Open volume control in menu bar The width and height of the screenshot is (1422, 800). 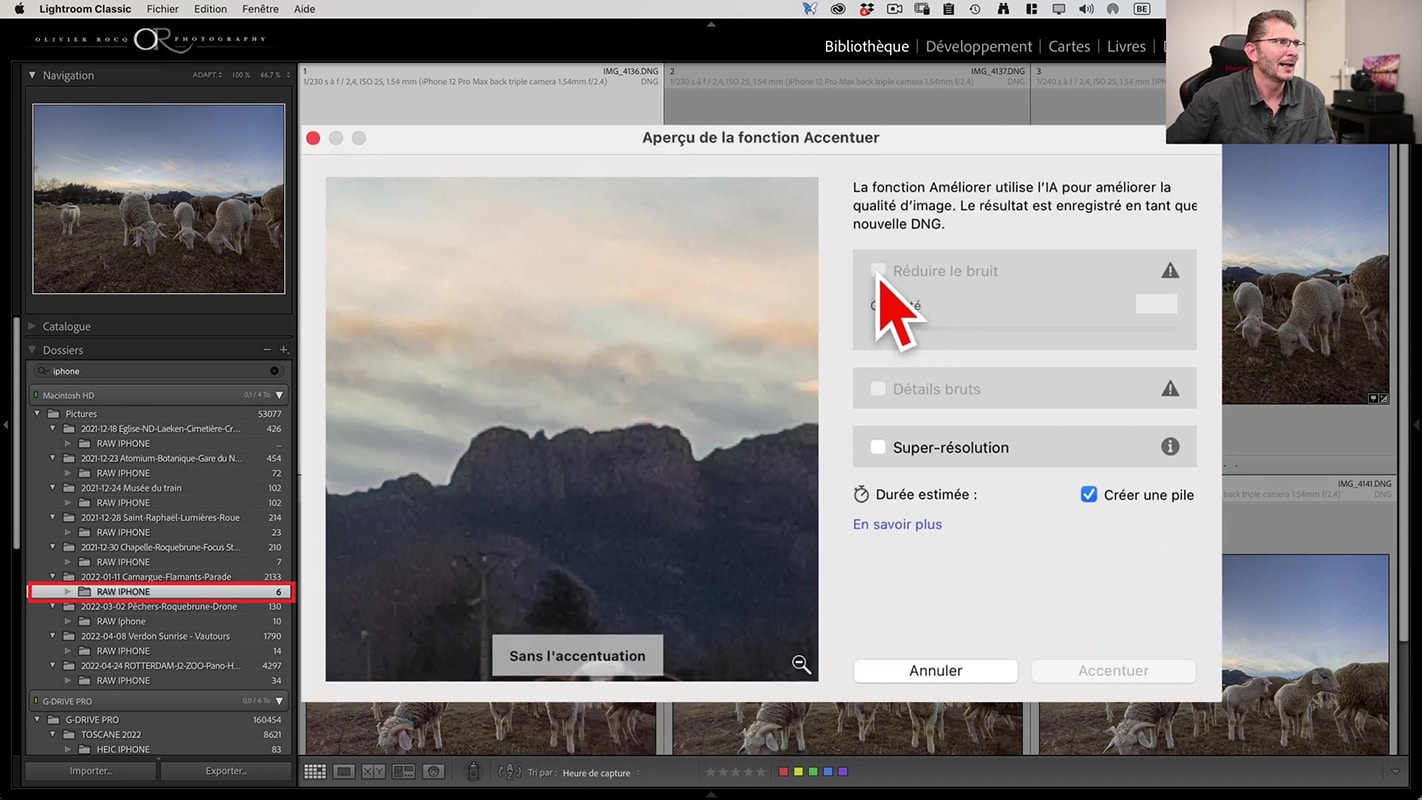1086,9
